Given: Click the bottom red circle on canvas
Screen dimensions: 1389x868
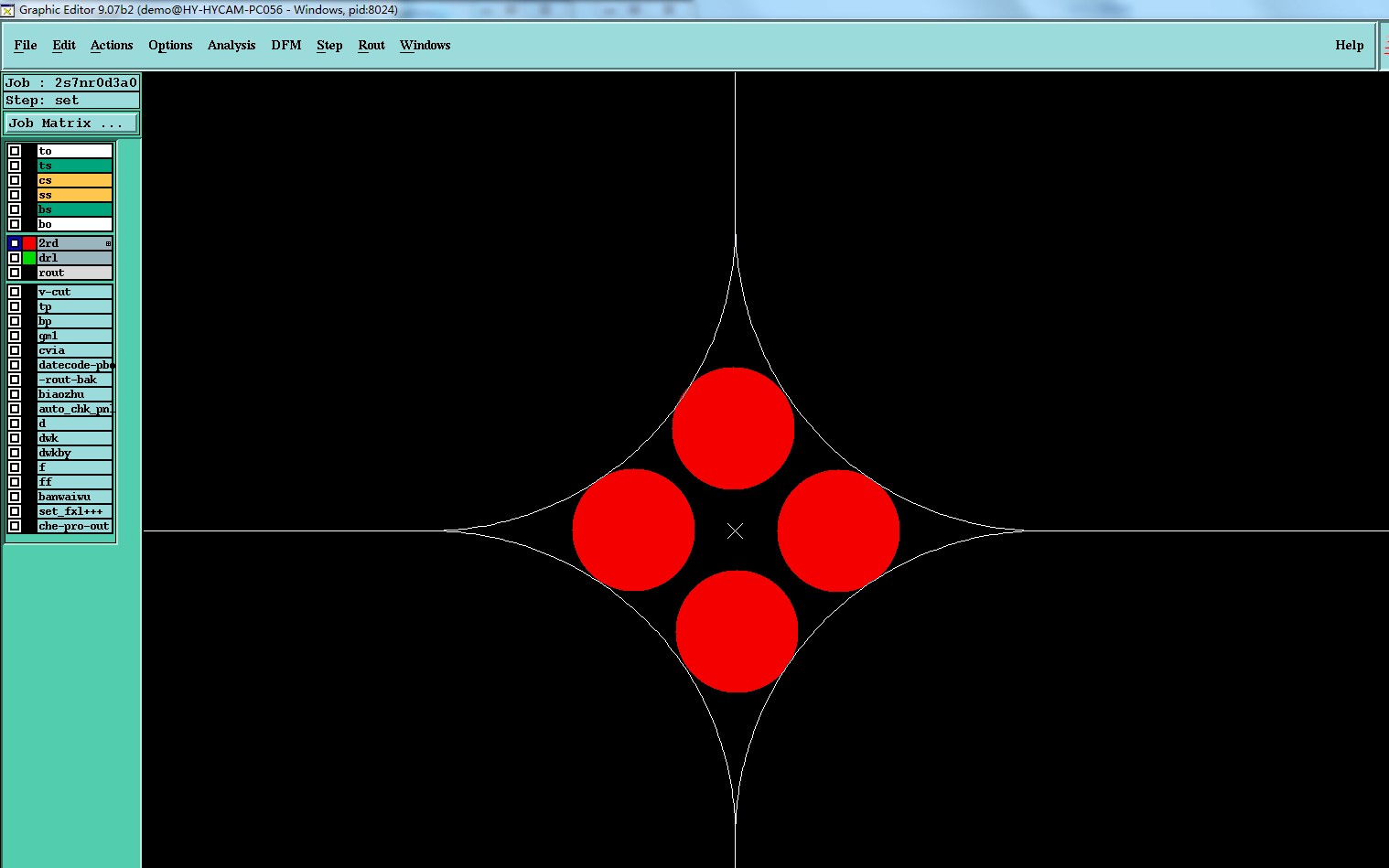Looking at the screenshot, I should tap(737, 631).
